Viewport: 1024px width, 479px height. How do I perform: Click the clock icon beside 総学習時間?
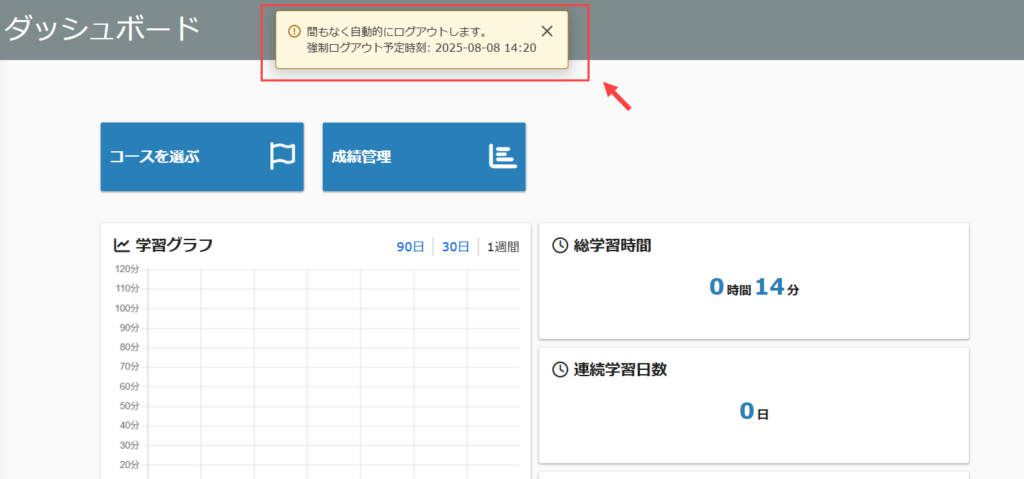tap(560, 246)
